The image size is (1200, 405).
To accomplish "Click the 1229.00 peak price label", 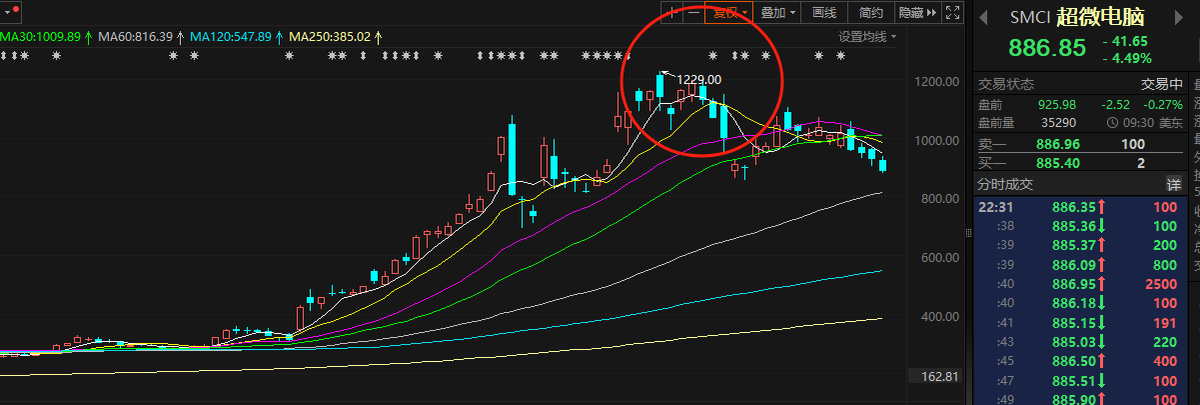I will [x=699, y=78].
